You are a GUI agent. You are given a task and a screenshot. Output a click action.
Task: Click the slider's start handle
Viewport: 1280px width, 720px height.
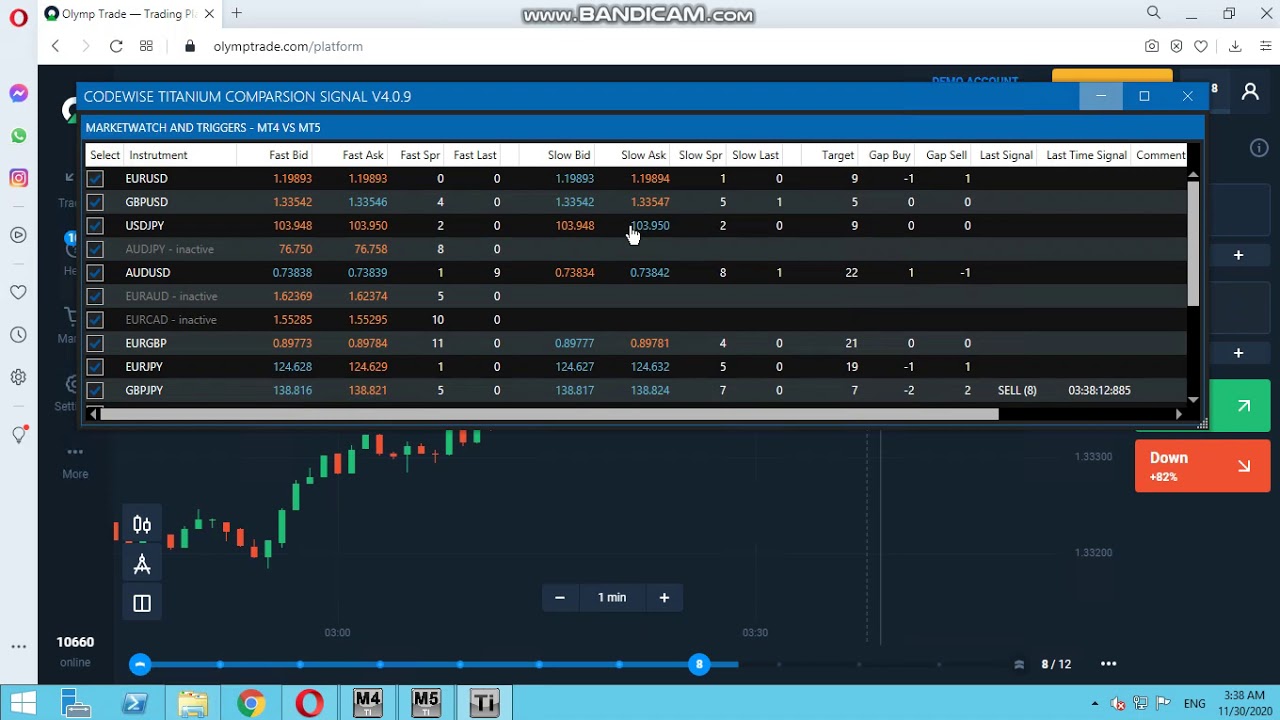140,664
